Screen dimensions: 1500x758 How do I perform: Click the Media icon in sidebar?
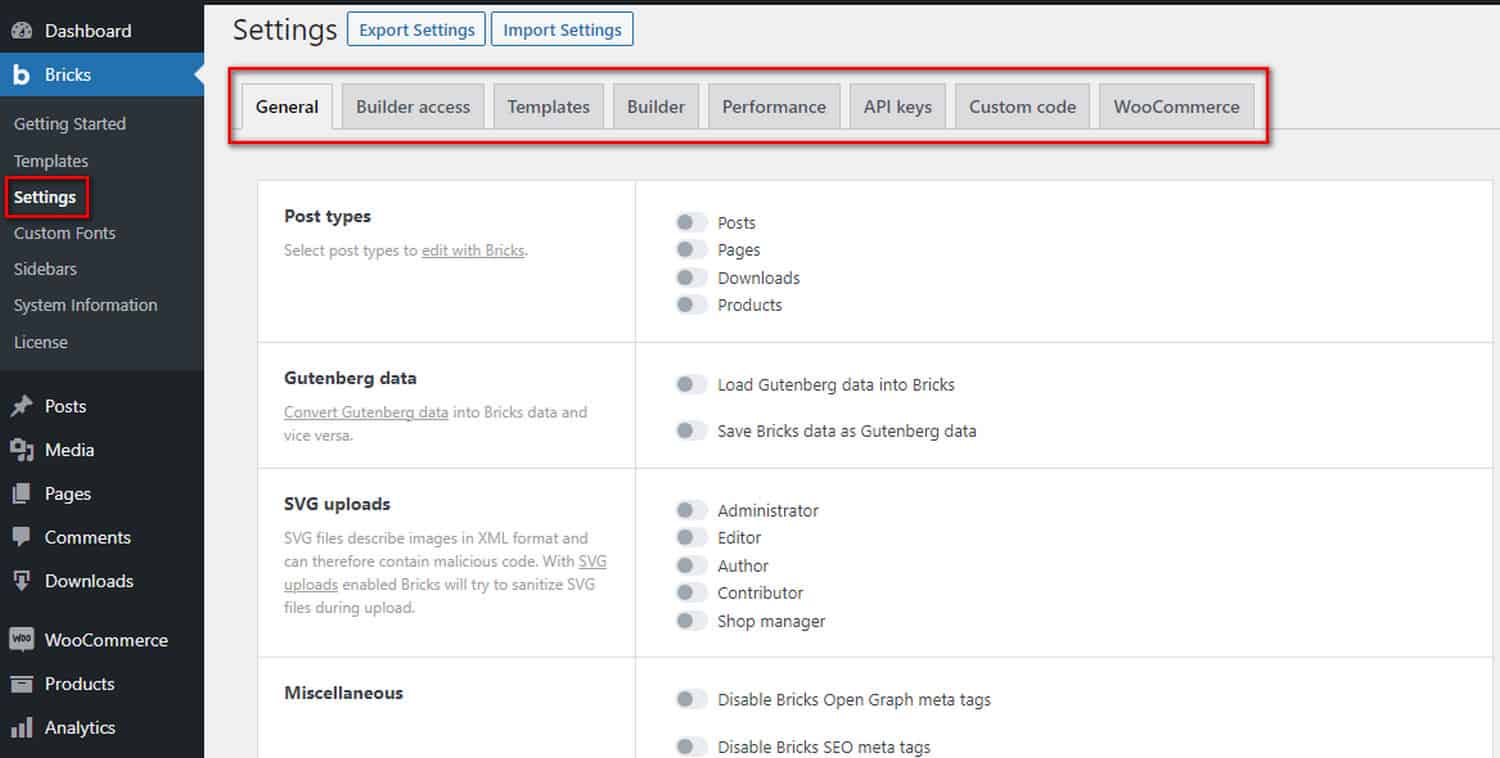[21, 450]
